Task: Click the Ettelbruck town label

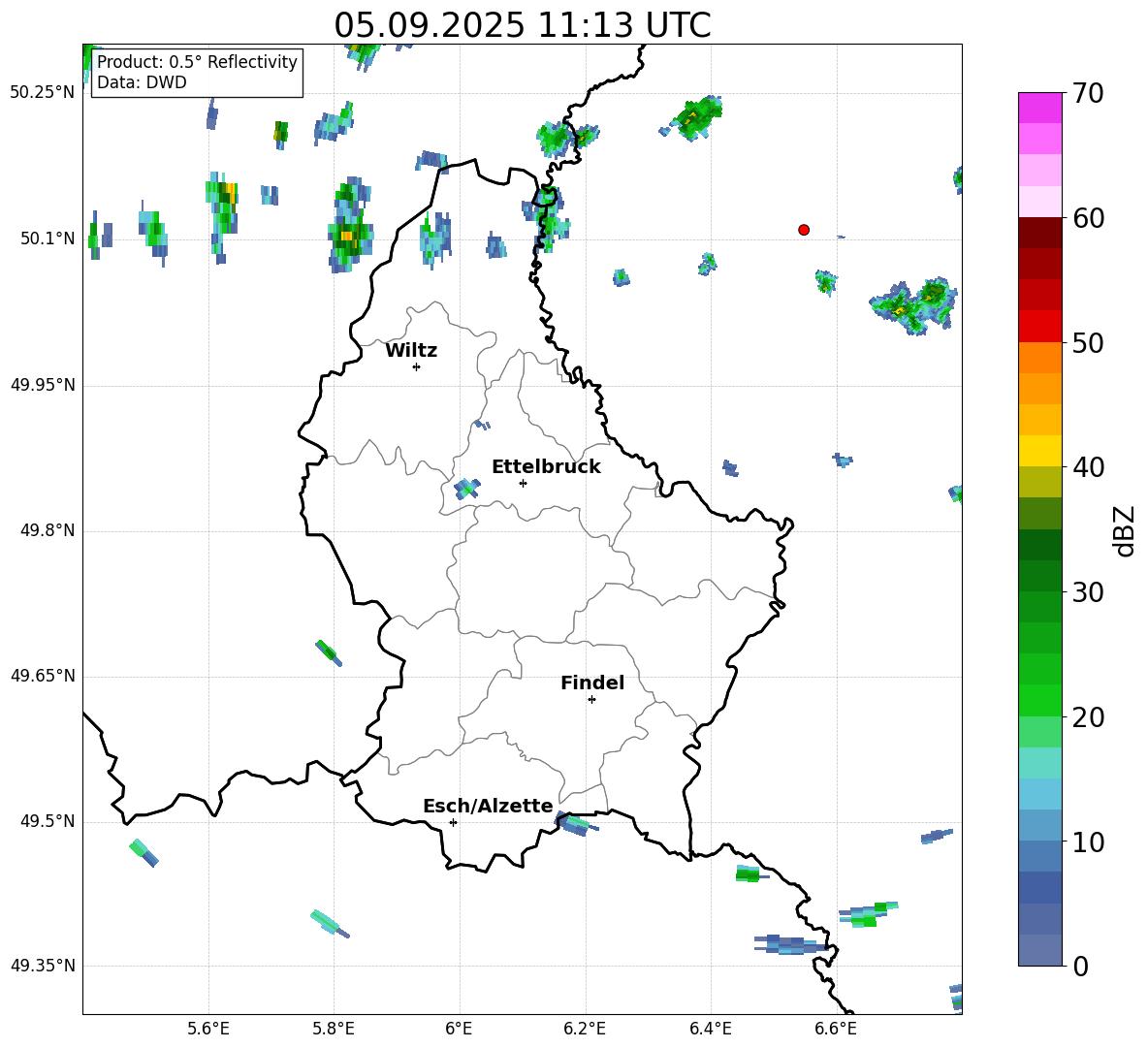Action: pyautogui.click(x=546, y=466)
